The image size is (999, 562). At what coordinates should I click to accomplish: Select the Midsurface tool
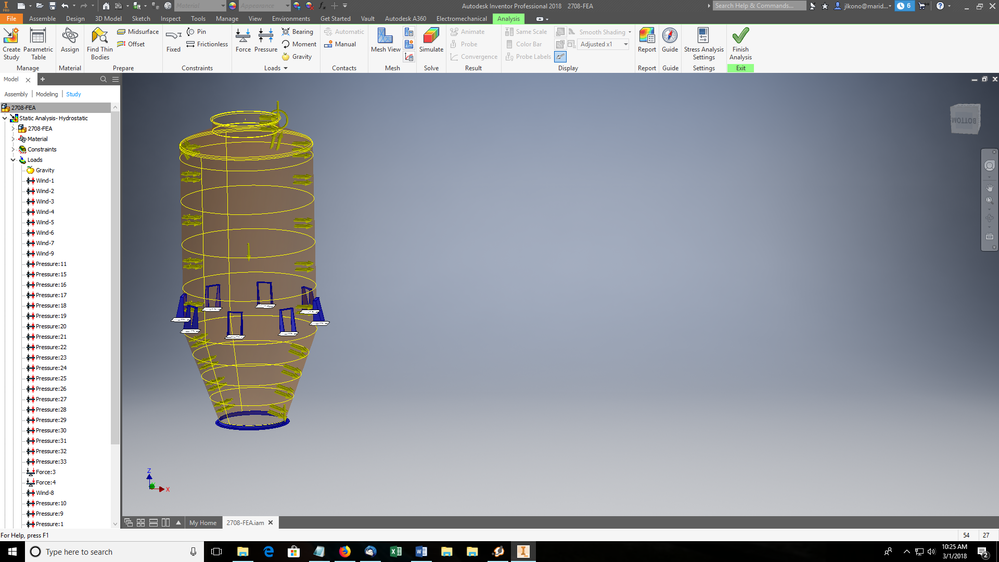point(138,31)
